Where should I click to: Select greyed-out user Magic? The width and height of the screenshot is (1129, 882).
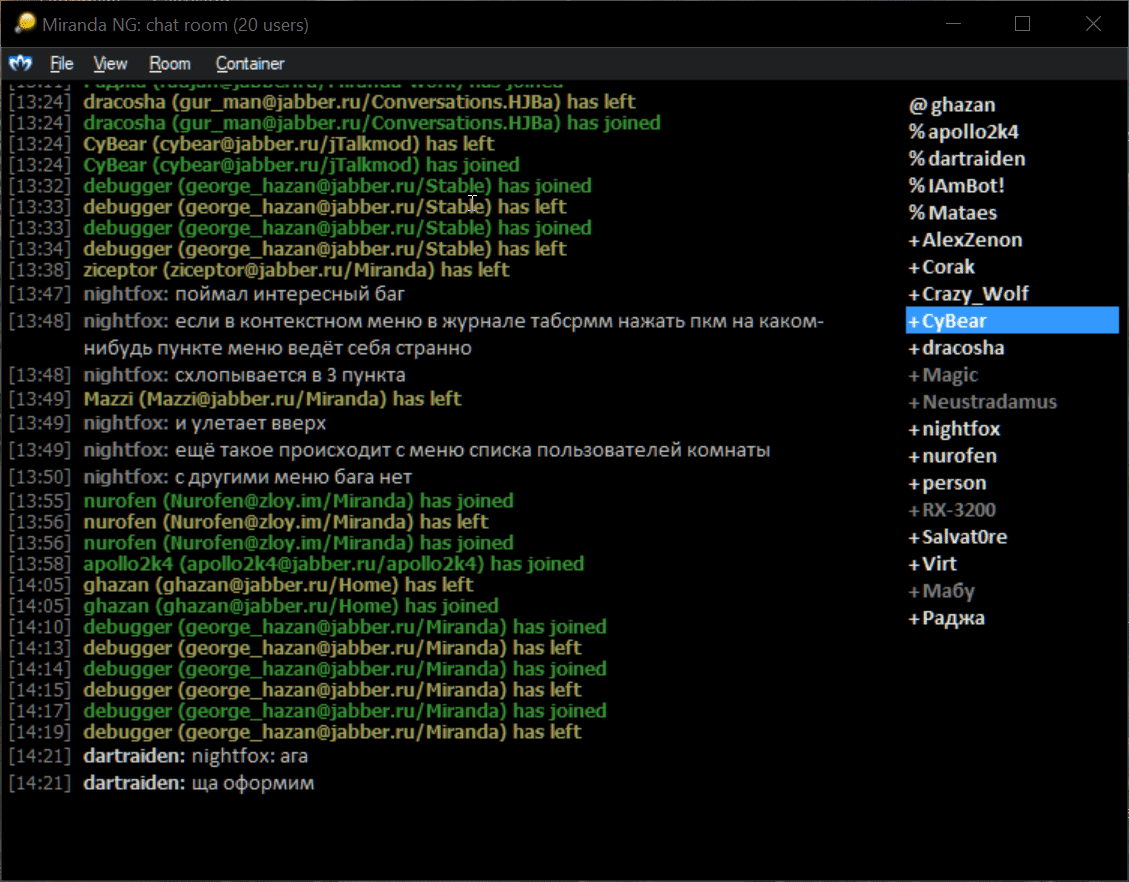(x=943, y=375)
